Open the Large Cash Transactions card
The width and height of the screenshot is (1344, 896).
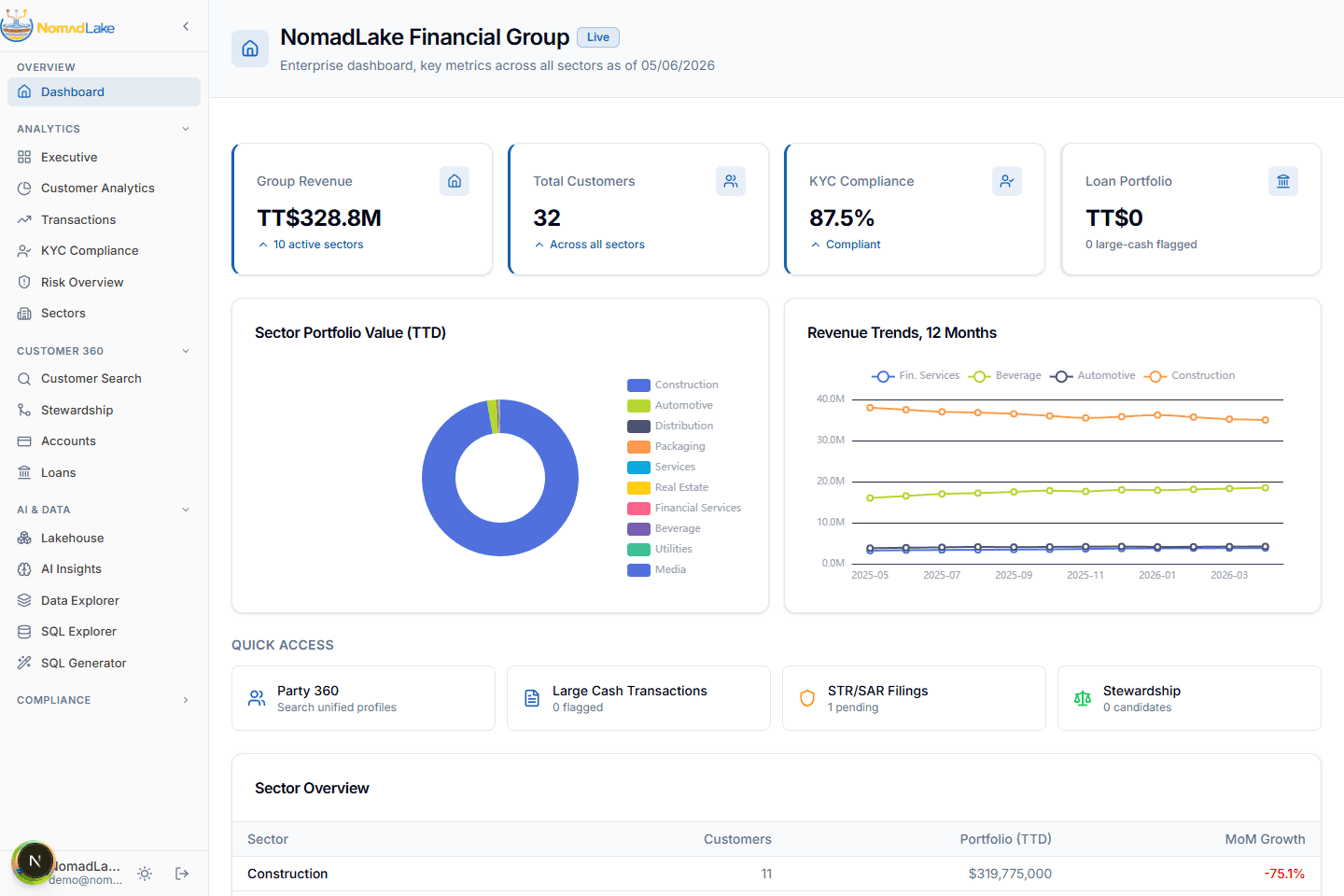[x=638, y=698]
